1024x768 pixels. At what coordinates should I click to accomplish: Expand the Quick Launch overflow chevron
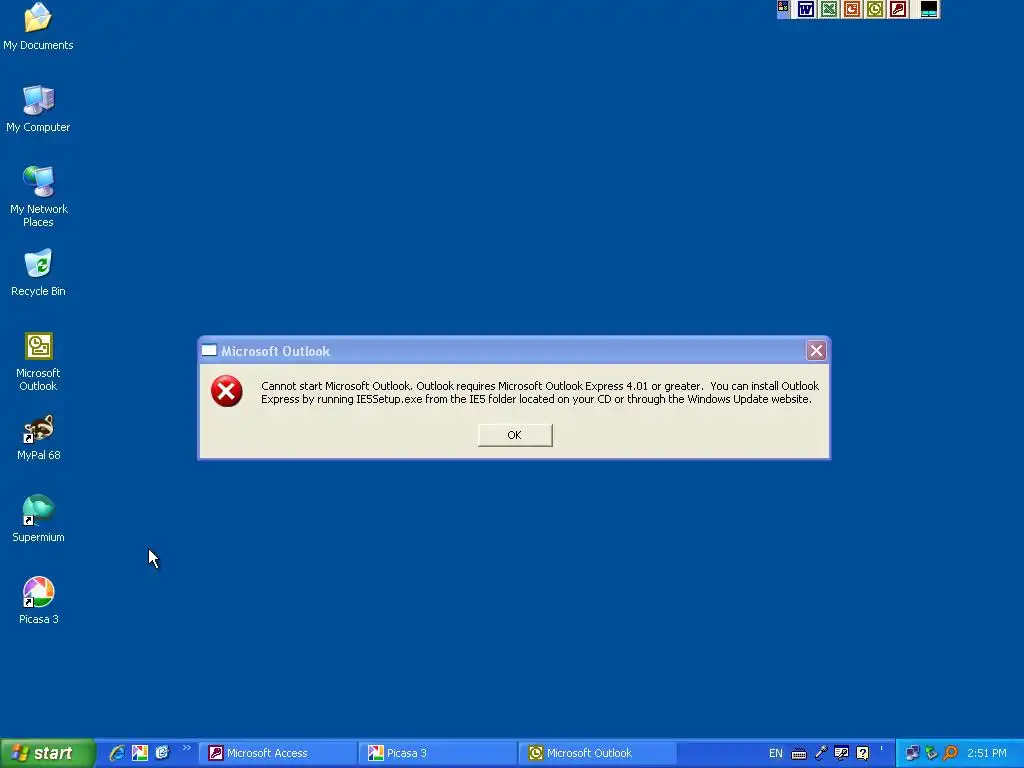(186, 748)
